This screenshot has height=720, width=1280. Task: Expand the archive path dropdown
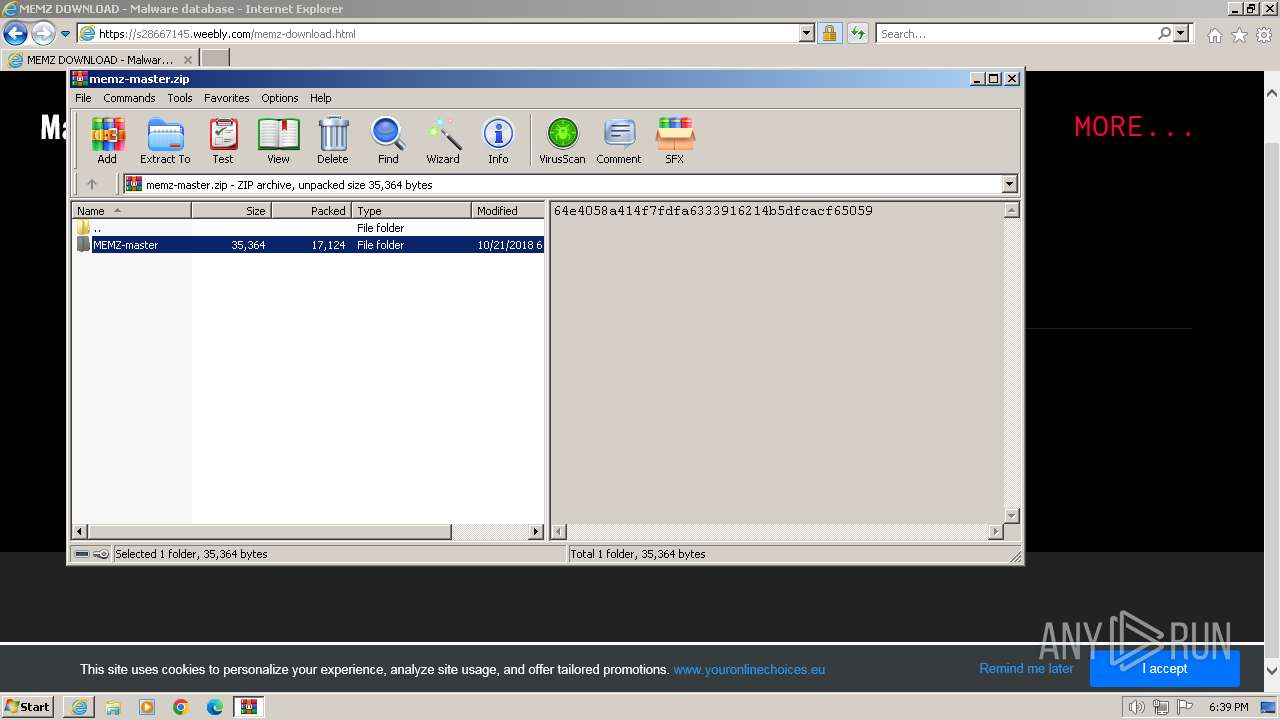(1009, 184)
